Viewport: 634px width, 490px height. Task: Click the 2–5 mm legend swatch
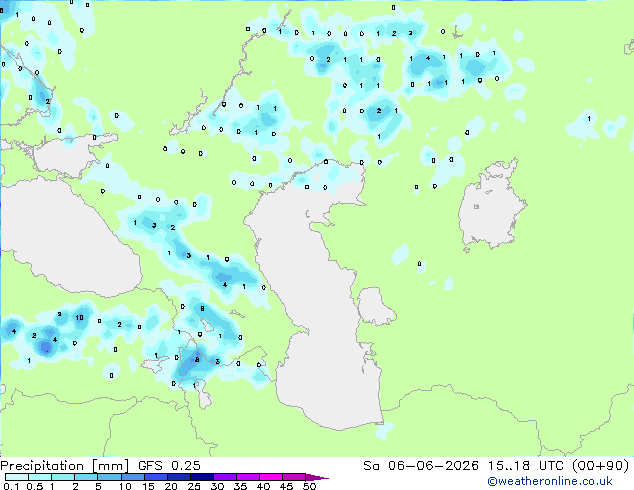[86, 477]
